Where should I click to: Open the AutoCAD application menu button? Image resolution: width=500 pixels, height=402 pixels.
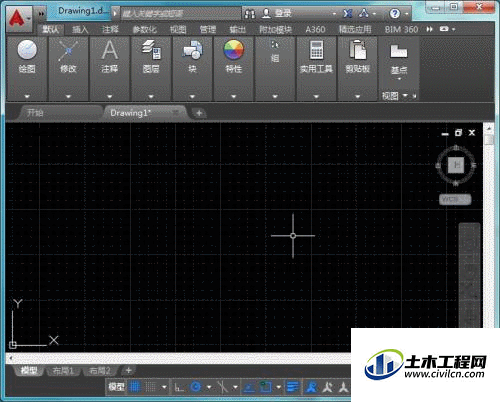tap(19, 18)
